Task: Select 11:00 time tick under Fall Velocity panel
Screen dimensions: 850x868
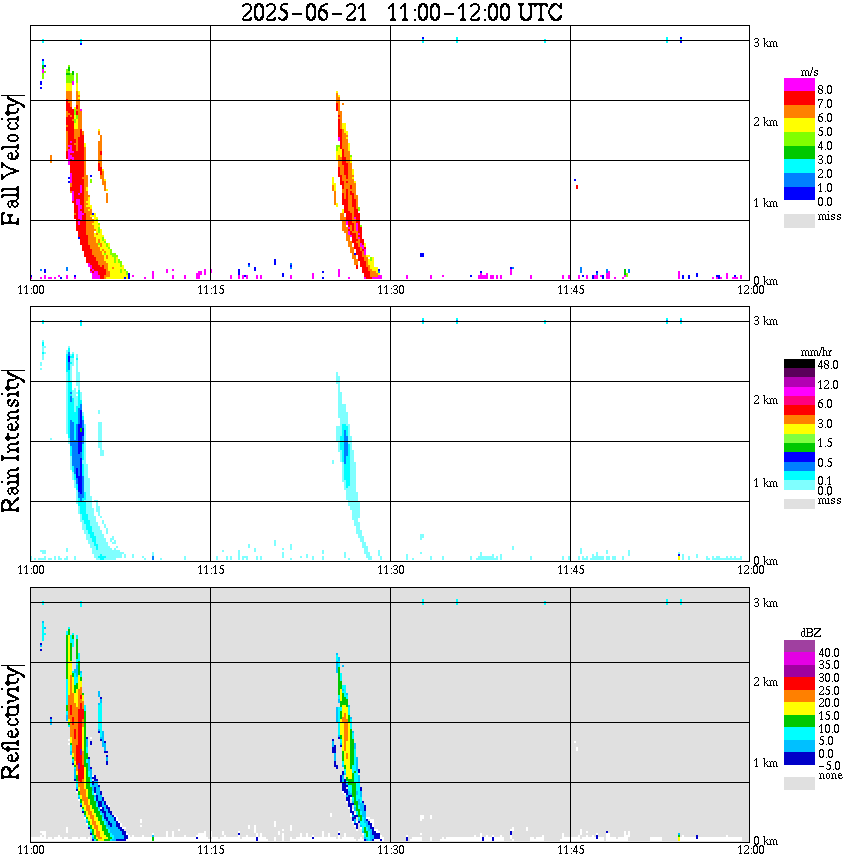Action: 31,290
